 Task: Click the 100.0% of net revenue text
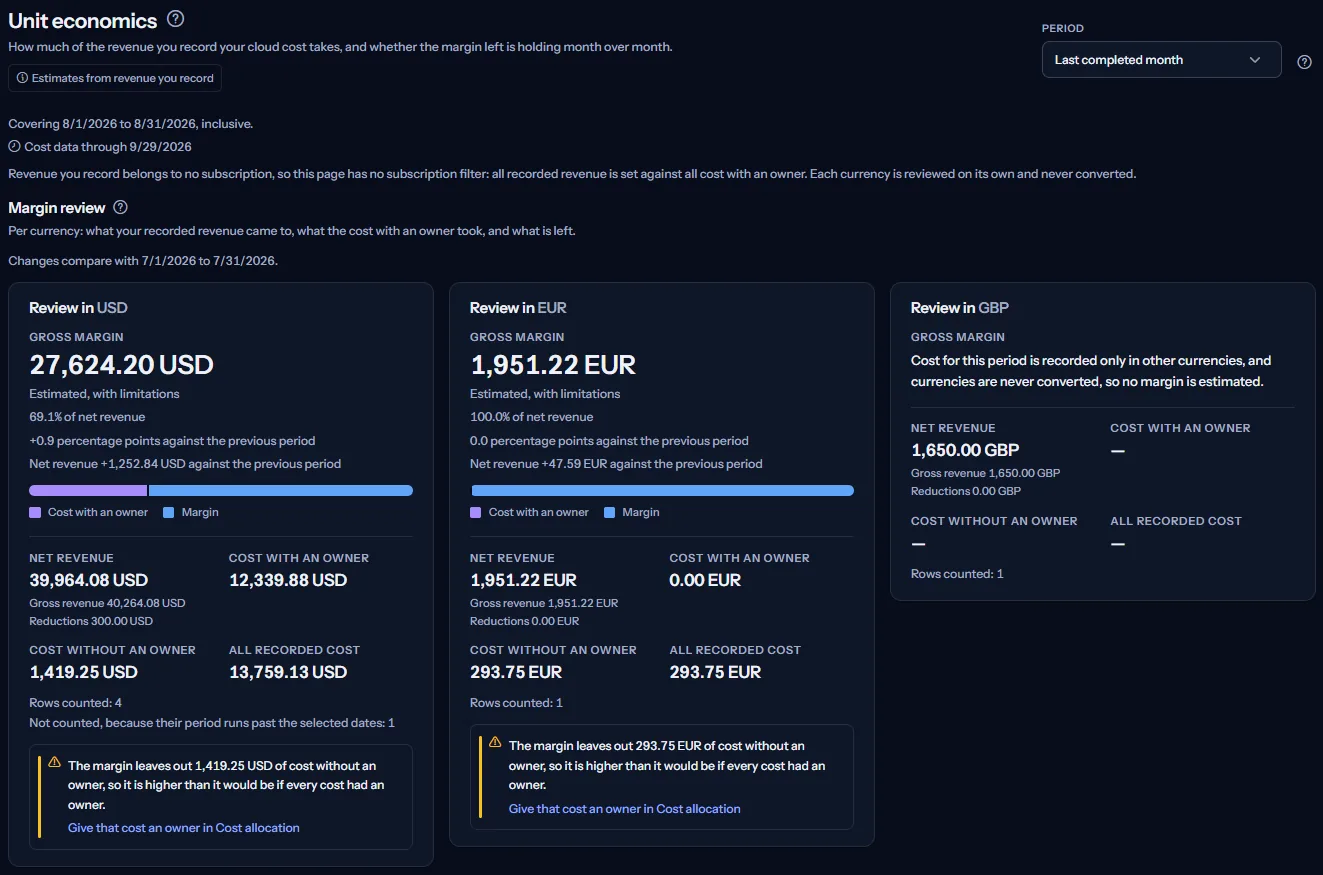(x=532, y=417)
